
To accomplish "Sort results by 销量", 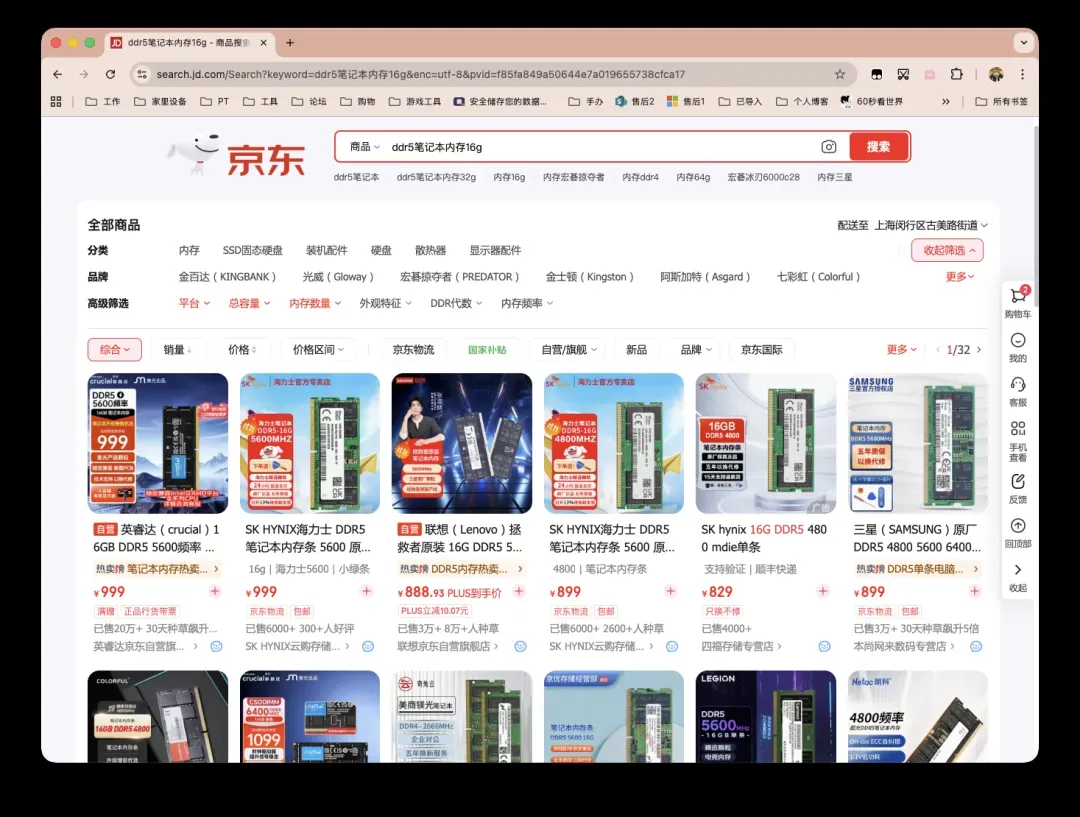I will pyautogui.click(x=177, y=350).
